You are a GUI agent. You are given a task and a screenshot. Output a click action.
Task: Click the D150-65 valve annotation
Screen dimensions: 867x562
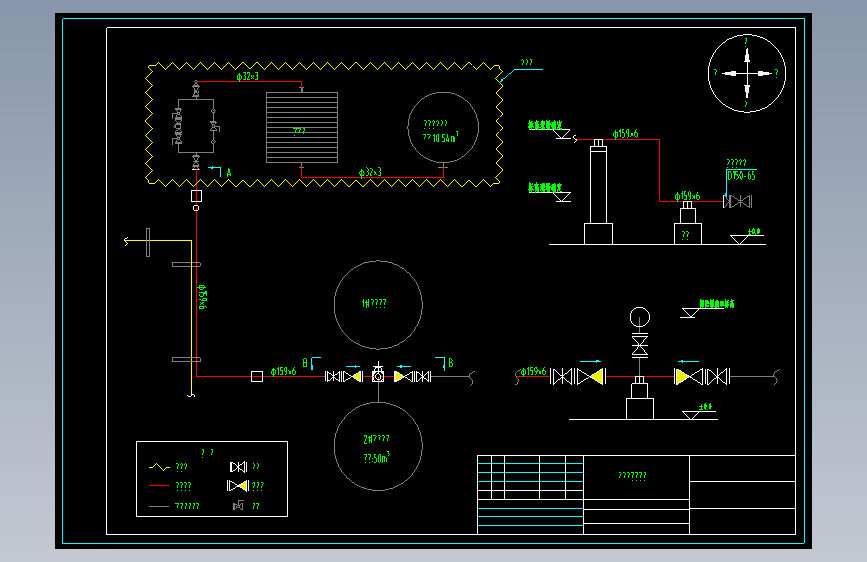(741, 176)
